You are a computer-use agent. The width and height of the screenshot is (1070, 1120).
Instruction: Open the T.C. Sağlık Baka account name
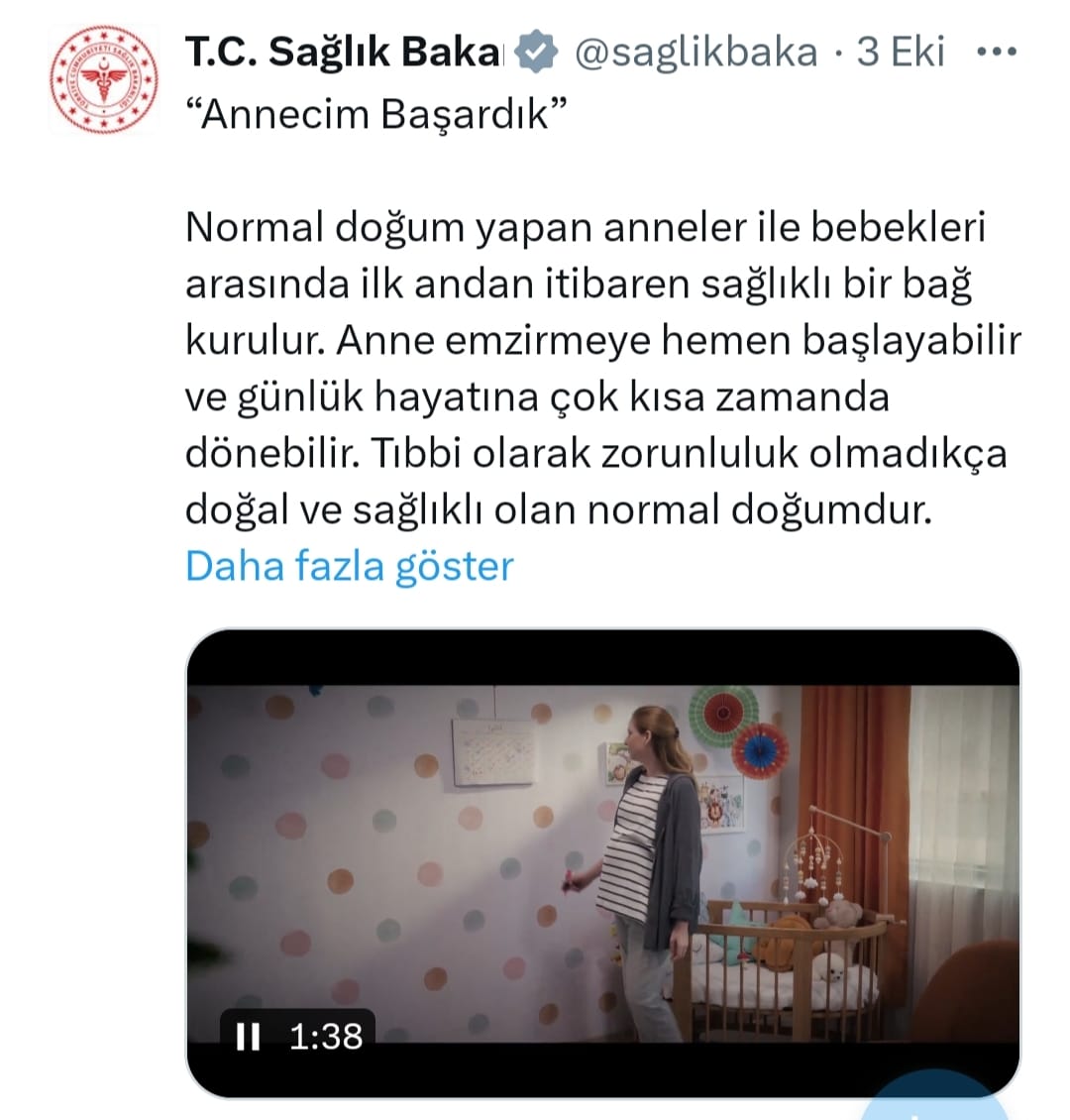344,52
